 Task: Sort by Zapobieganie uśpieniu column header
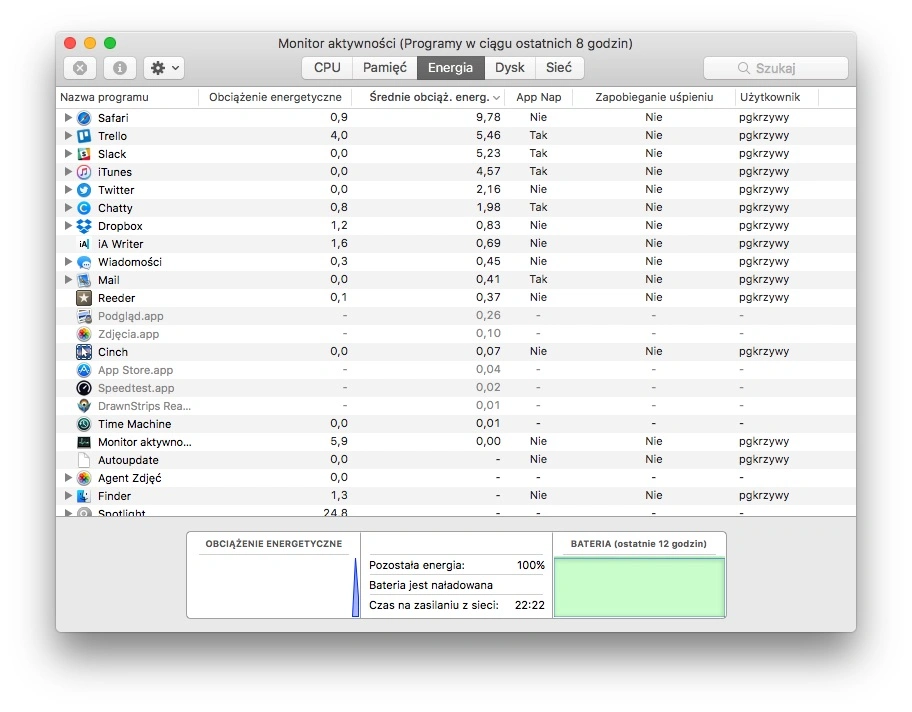tap(654, 97)
